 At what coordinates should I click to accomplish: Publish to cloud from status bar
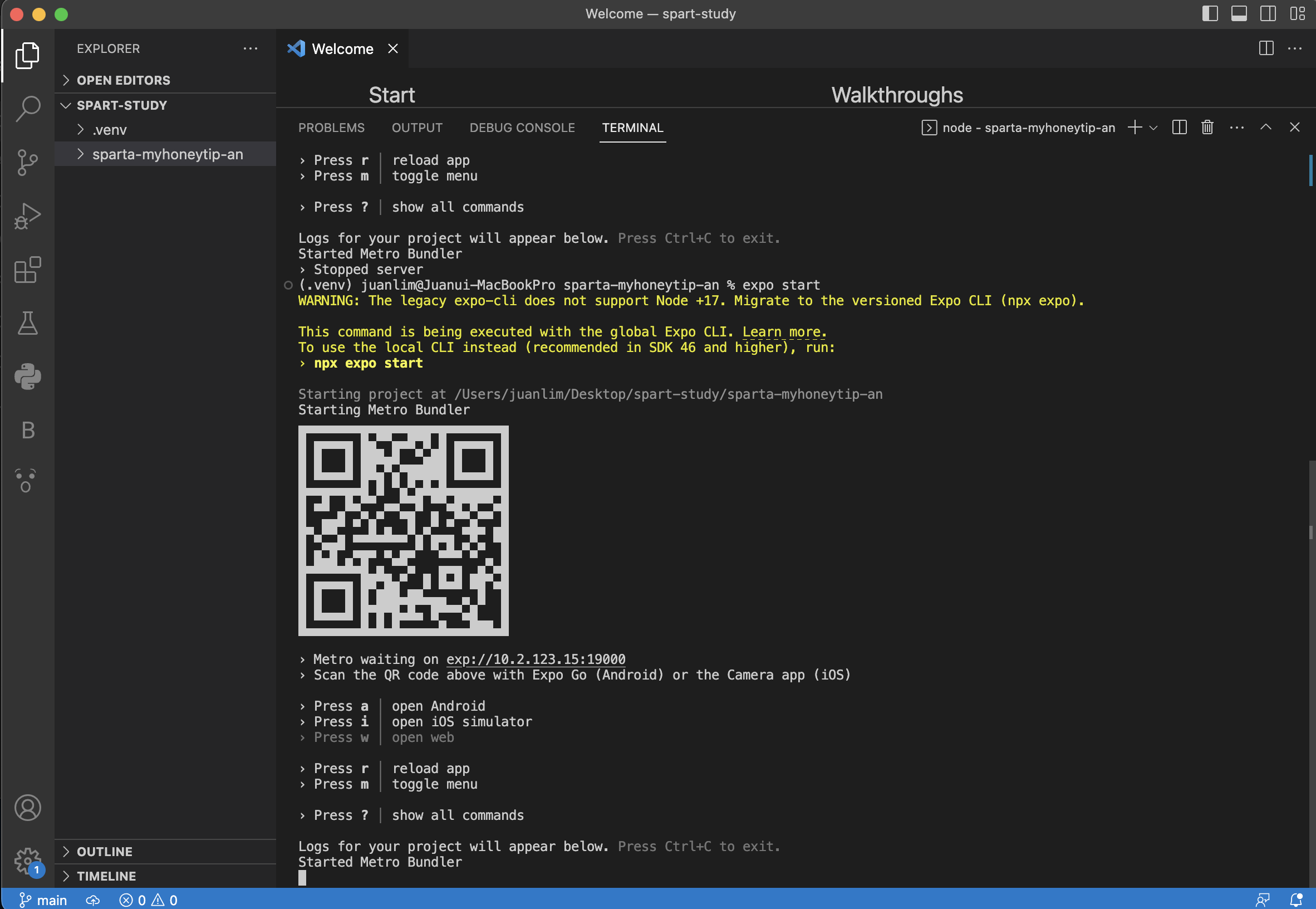point(93,900)
